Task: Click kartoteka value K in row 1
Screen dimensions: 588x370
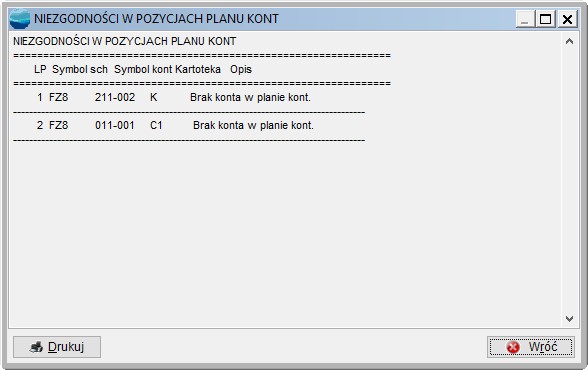Action: click(153, 97)
